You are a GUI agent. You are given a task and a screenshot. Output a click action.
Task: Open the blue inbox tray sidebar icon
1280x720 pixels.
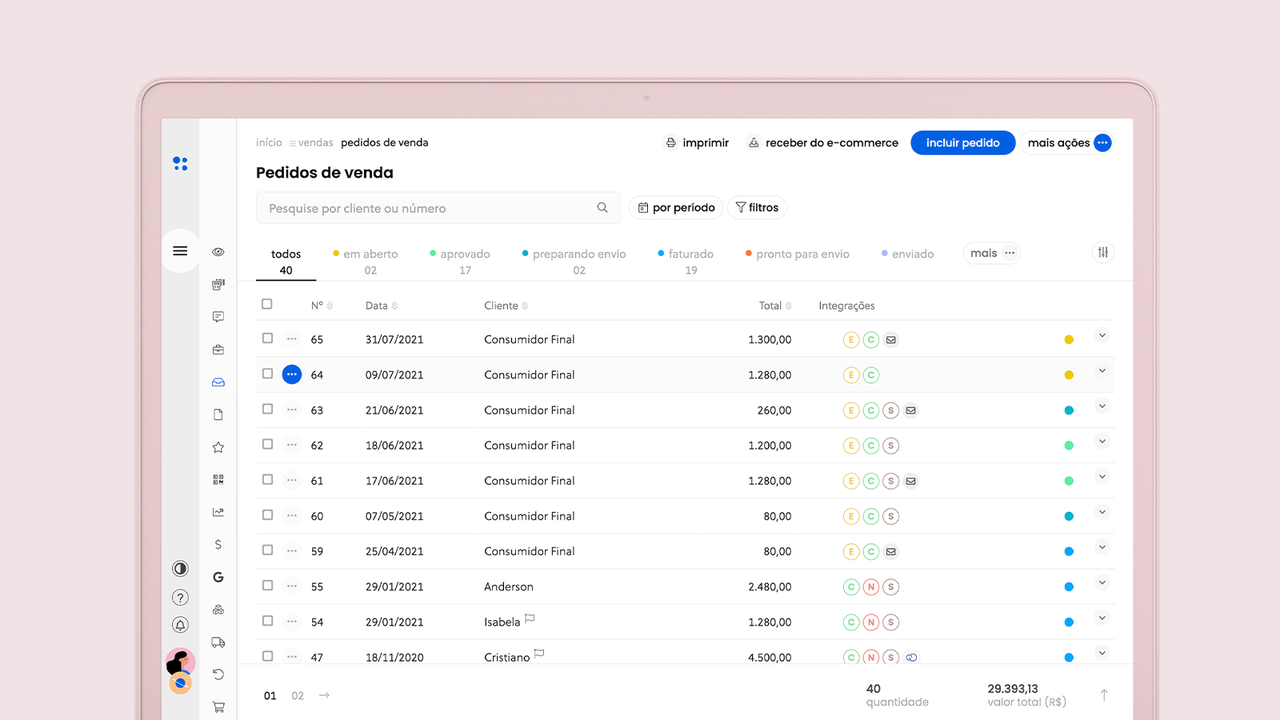tap(218, 382)
